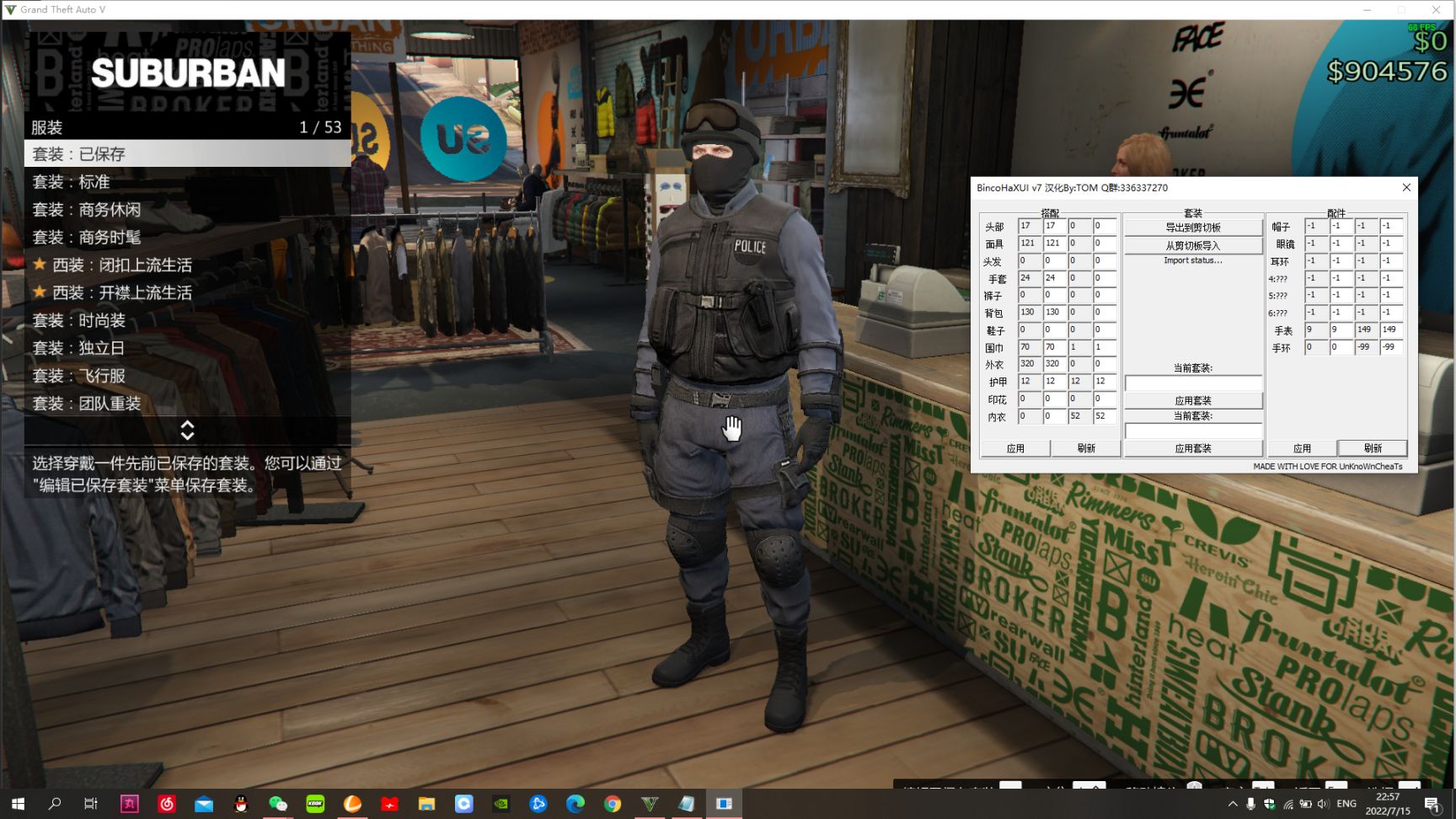The height and width of the screenshot is (819, 1456).
Task: Click 应用 button under 配件 panel
Action: [1302, 448]
